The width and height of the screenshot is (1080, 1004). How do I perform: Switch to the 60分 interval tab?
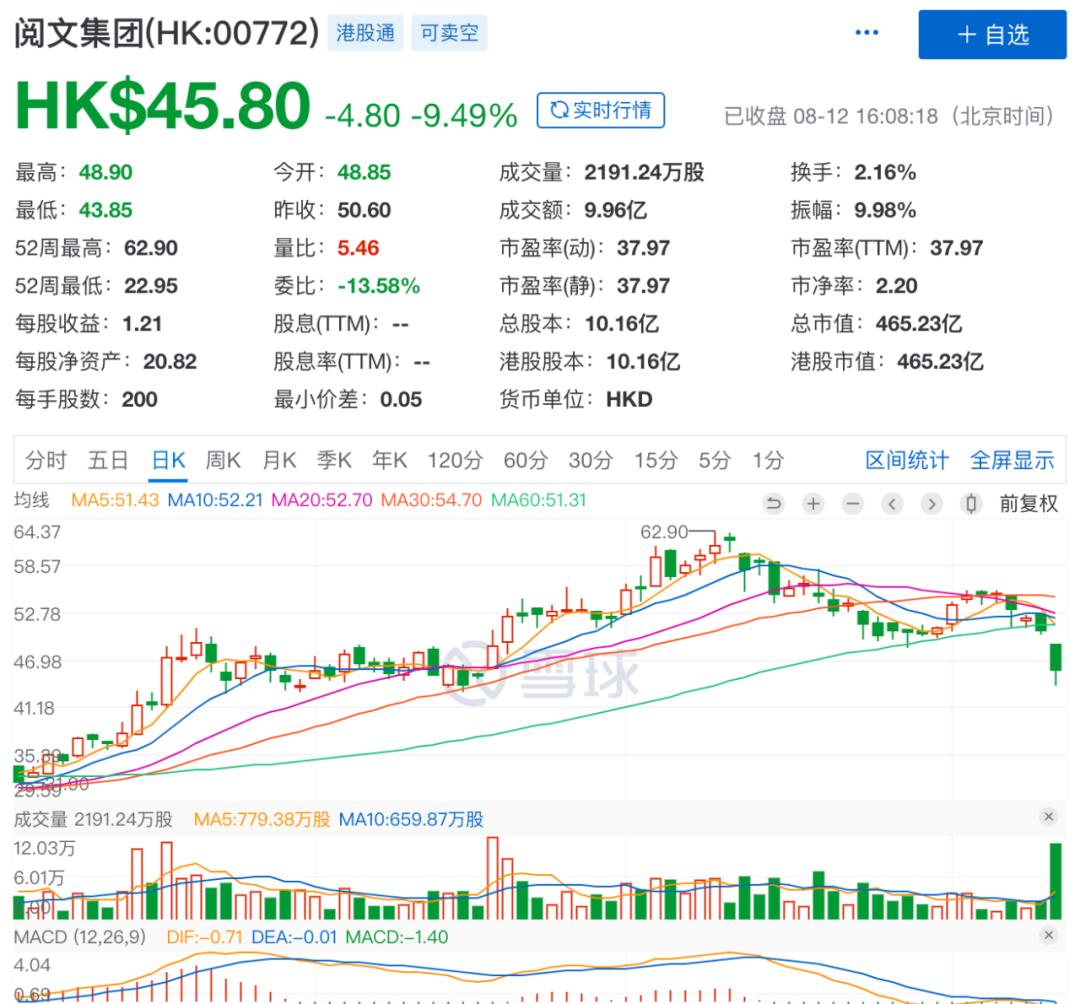[x=526, y=460]
